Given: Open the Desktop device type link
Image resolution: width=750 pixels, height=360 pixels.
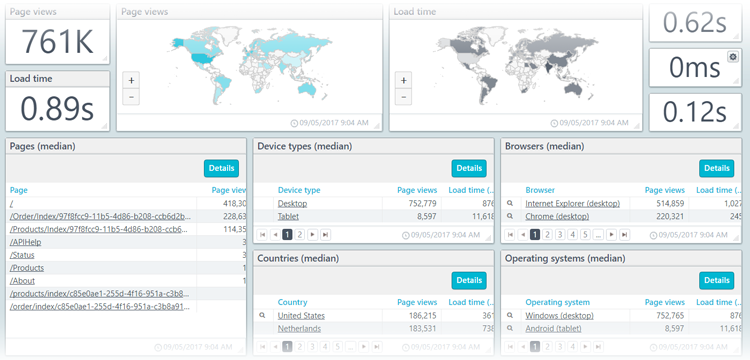Looking at the screenshot, I should click(293, 204).
